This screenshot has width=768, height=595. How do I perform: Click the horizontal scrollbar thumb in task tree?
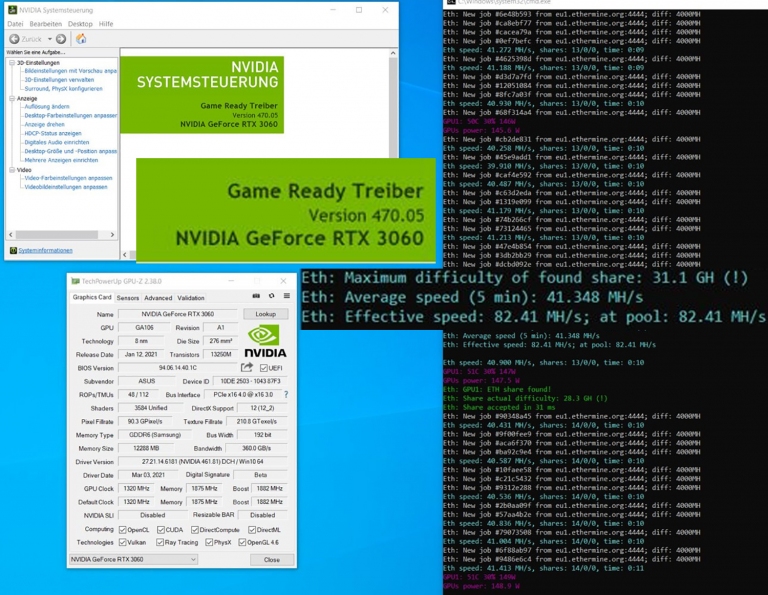(57, 235)
